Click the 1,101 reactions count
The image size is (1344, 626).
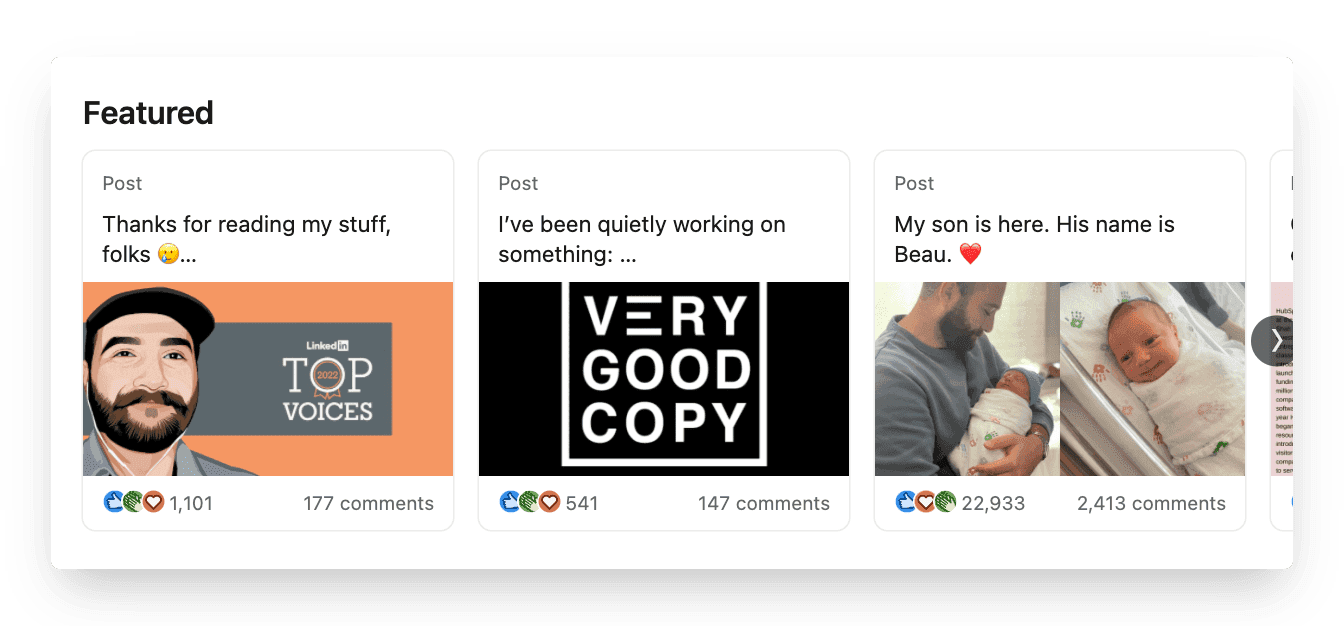(x=191, y=504)
